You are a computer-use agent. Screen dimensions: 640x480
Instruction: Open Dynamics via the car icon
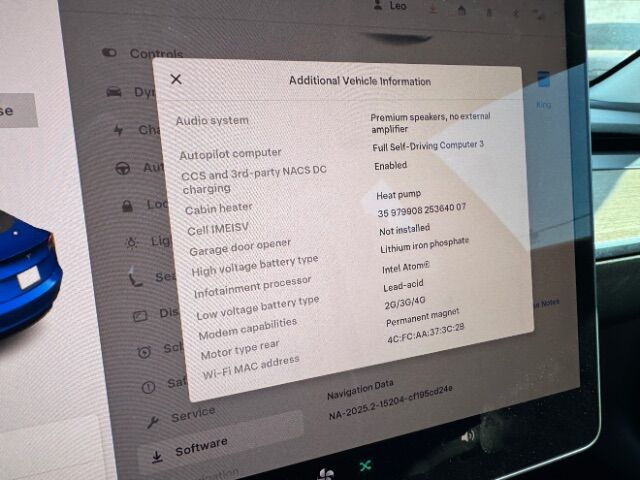(x=114, y=92)
